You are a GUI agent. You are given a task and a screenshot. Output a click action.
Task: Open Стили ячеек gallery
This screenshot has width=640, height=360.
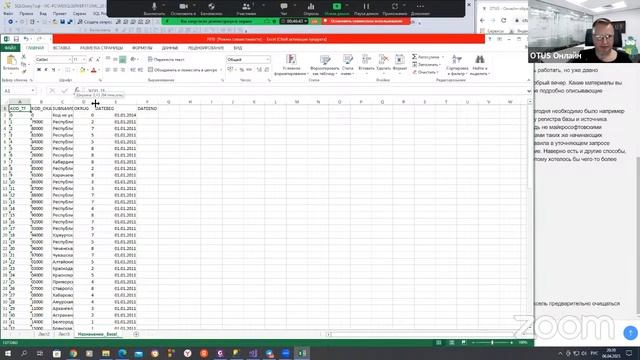[348, 65]
